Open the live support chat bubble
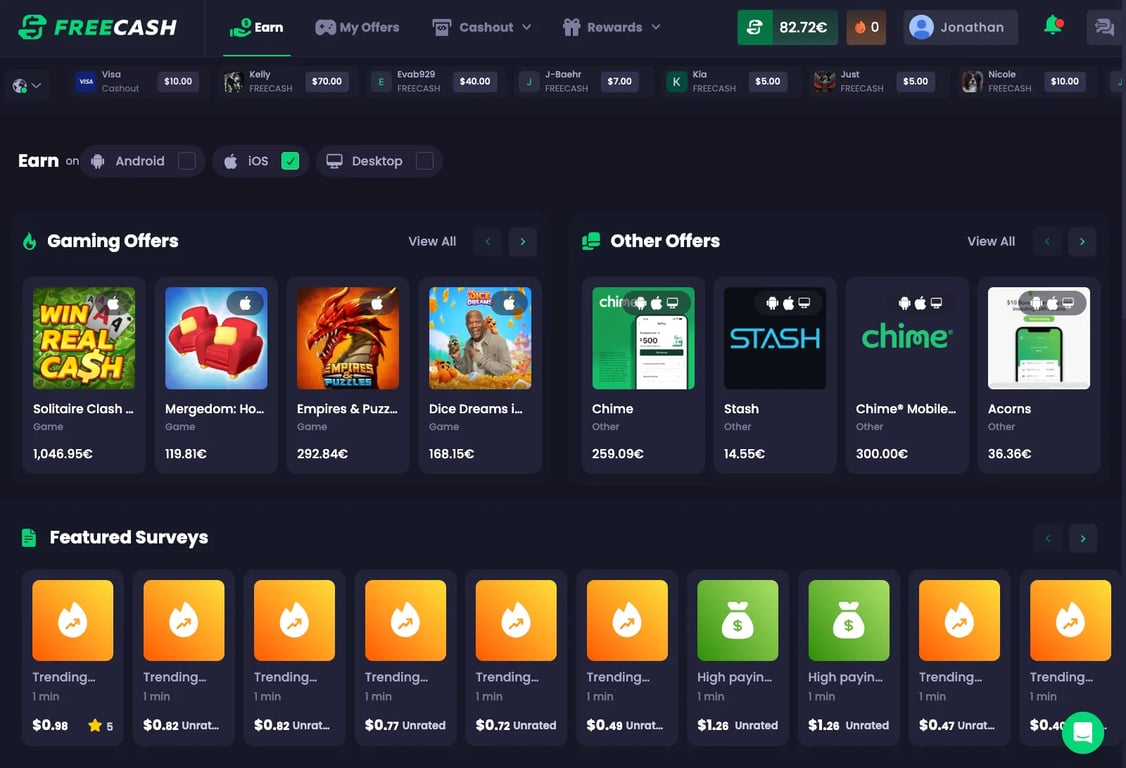Image resolution: width=1126 pixels, height=768 pixels. [1082, 732]
